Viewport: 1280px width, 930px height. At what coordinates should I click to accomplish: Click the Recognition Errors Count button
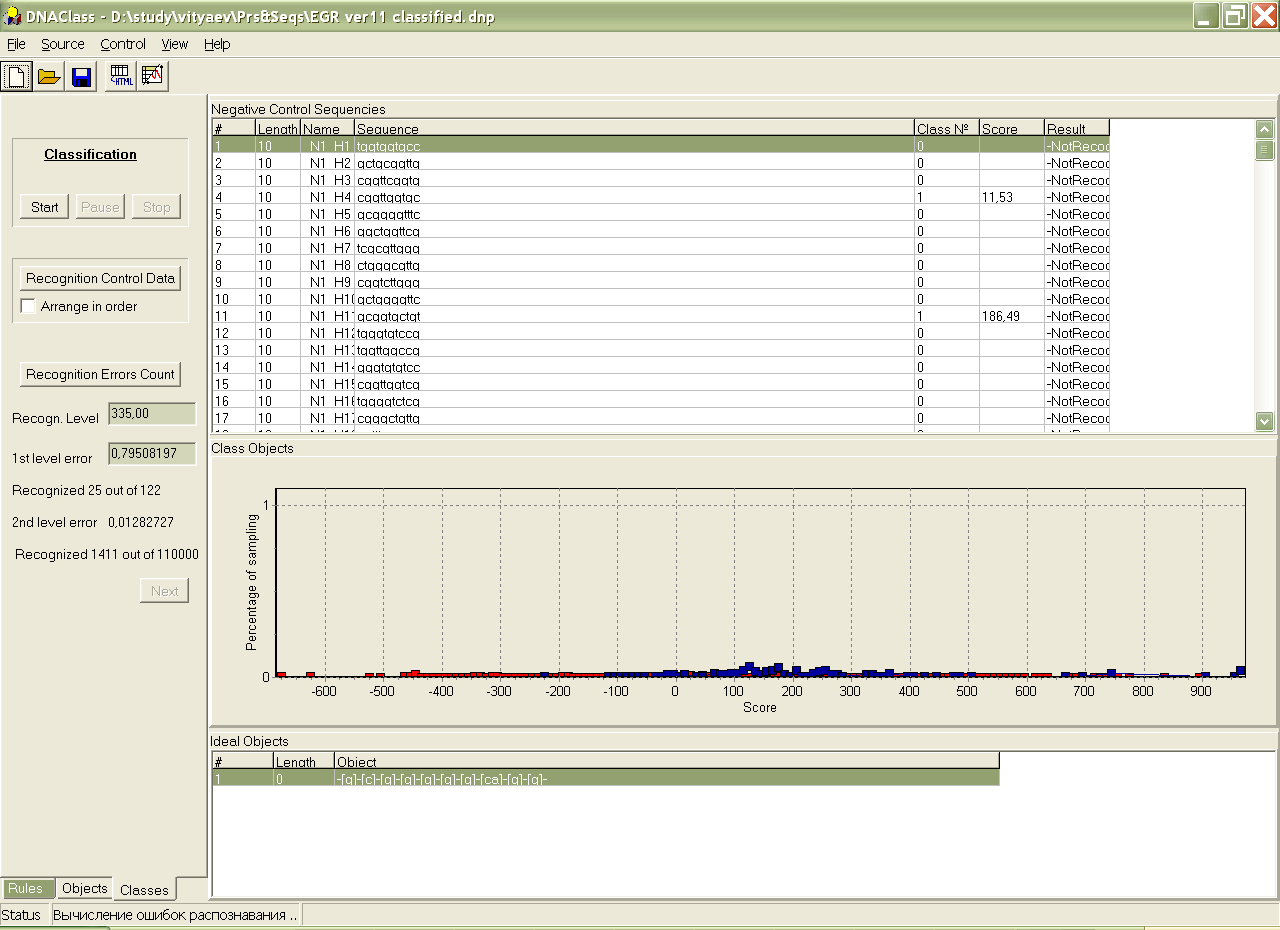(x=100, y=374)
